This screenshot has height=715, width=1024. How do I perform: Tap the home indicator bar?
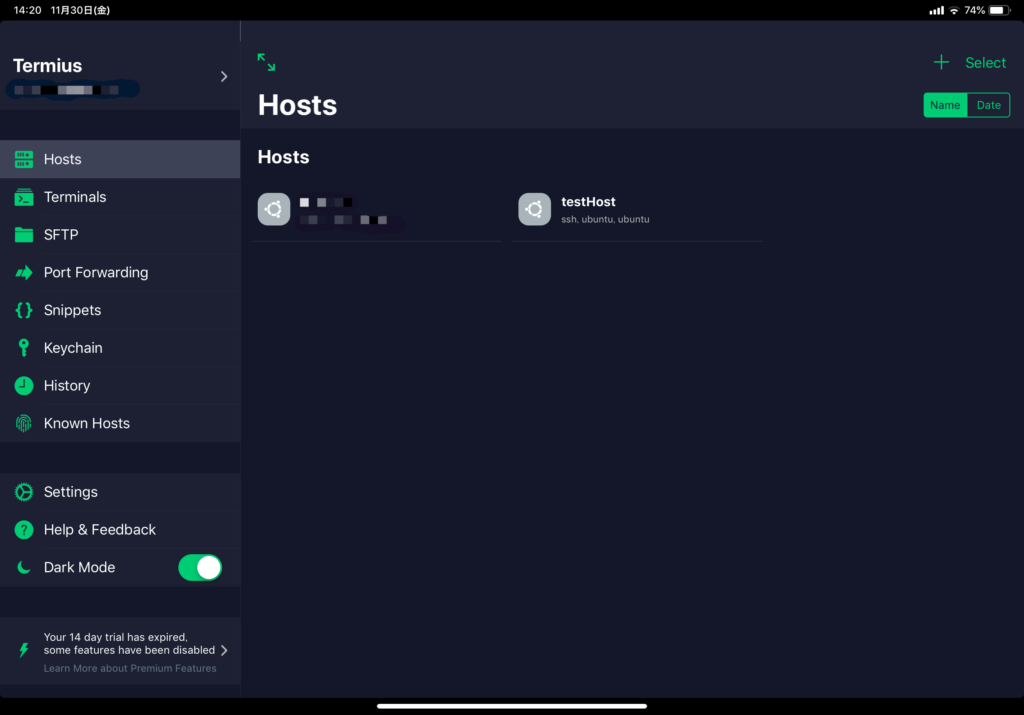point(512,706)
